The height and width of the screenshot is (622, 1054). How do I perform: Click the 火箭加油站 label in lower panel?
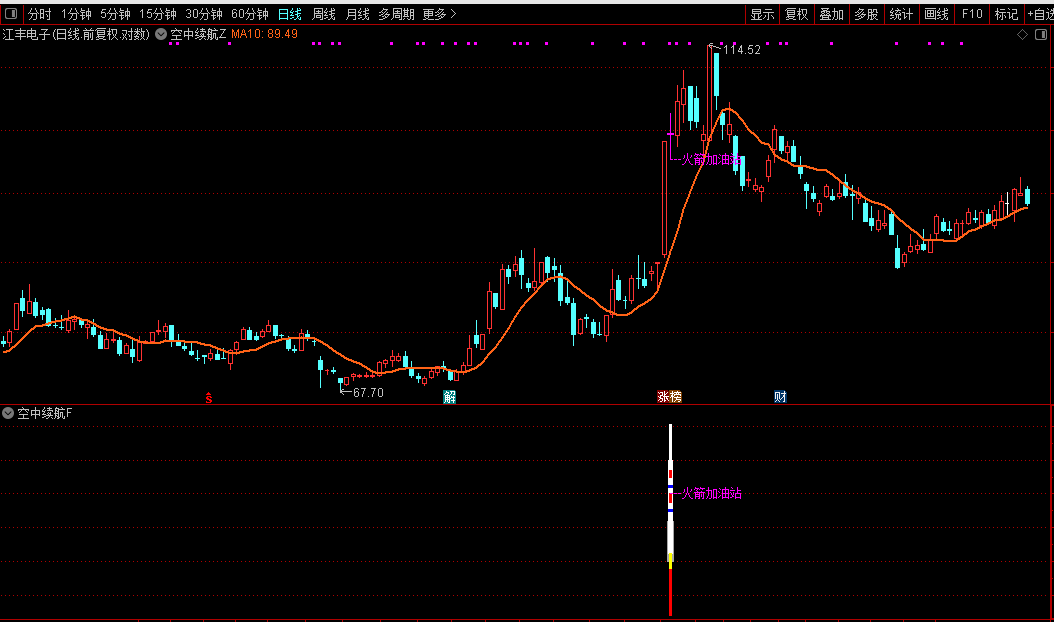point(711,494)
